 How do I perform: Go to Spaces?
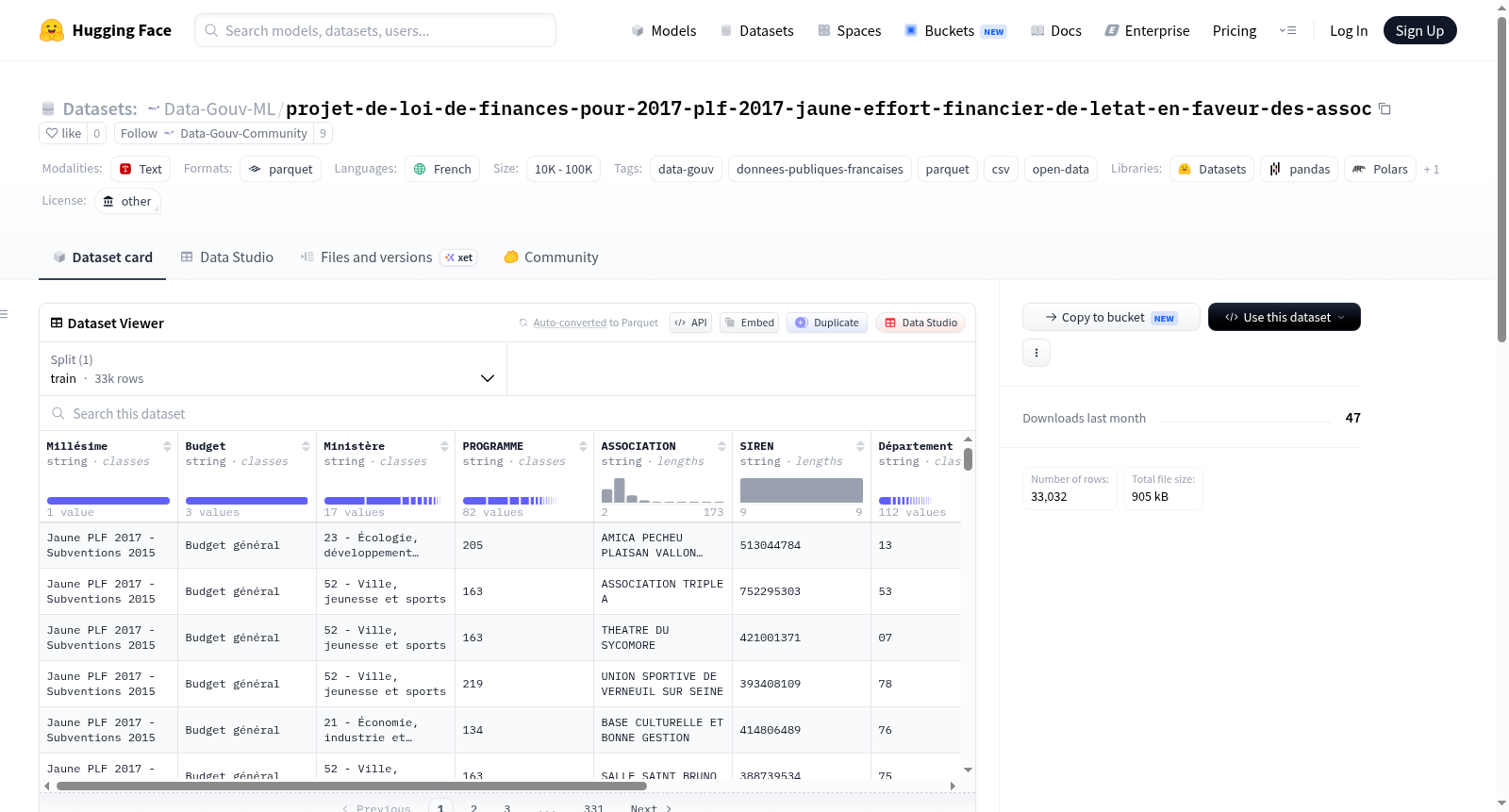[849, 30]
